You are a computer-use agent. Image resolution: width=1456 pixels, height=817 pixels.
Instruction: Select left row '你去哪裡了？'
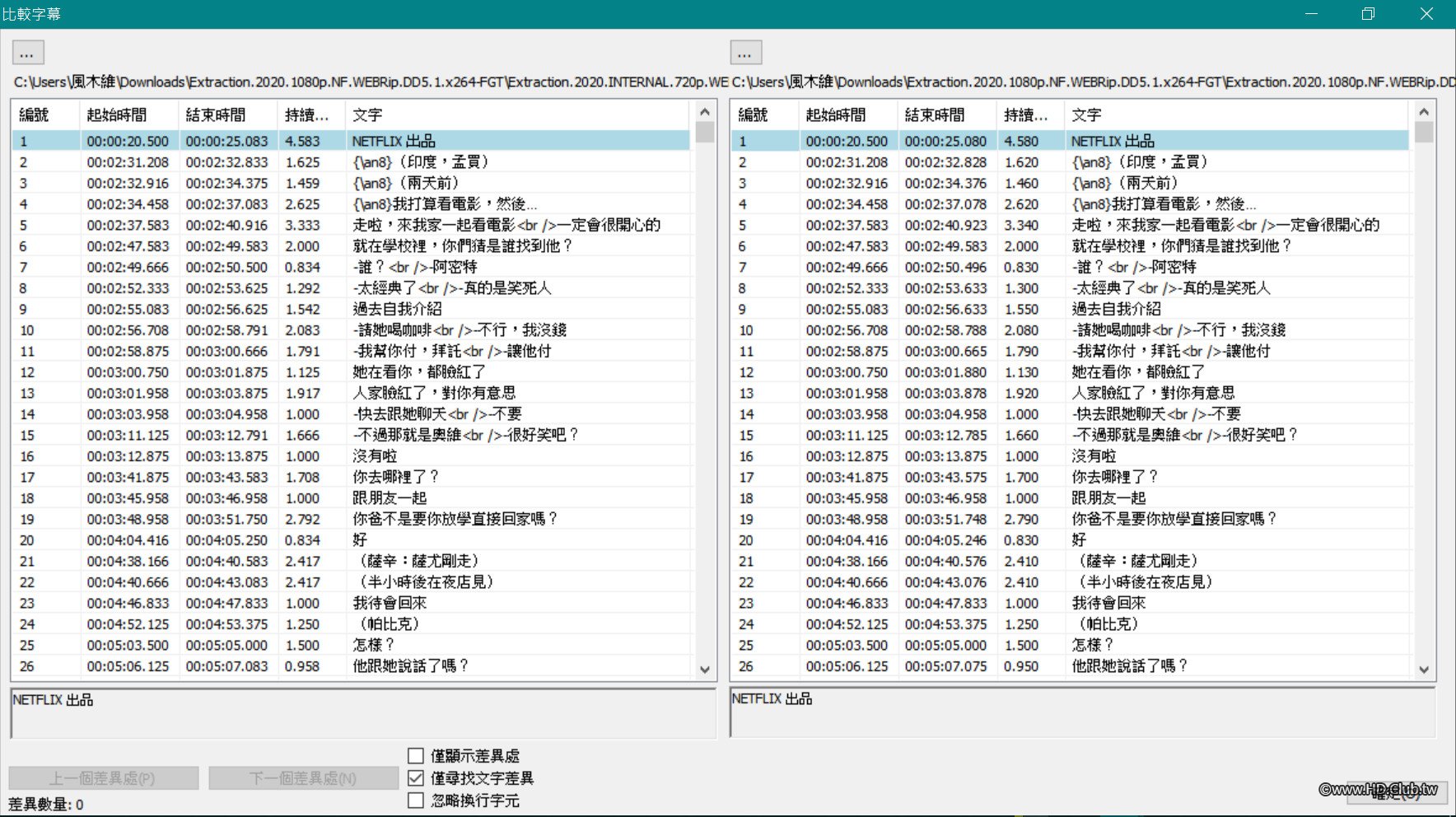pos(351,477)
